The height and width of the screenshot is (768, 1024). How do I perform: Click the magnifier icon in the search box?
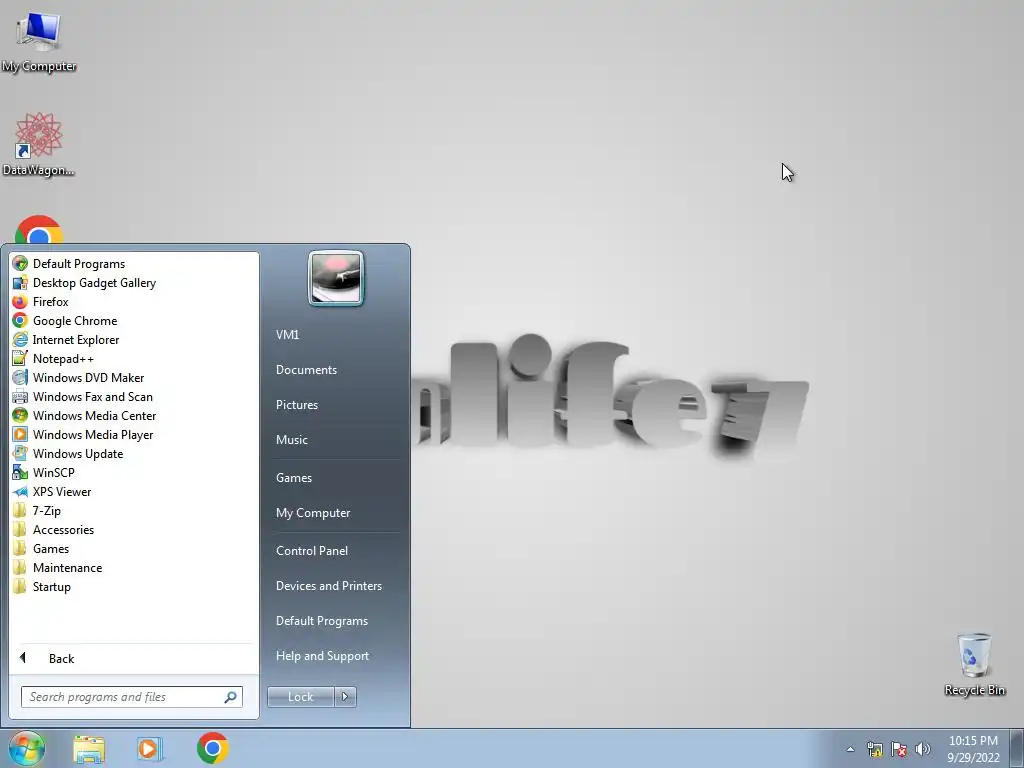pos(231,697)
